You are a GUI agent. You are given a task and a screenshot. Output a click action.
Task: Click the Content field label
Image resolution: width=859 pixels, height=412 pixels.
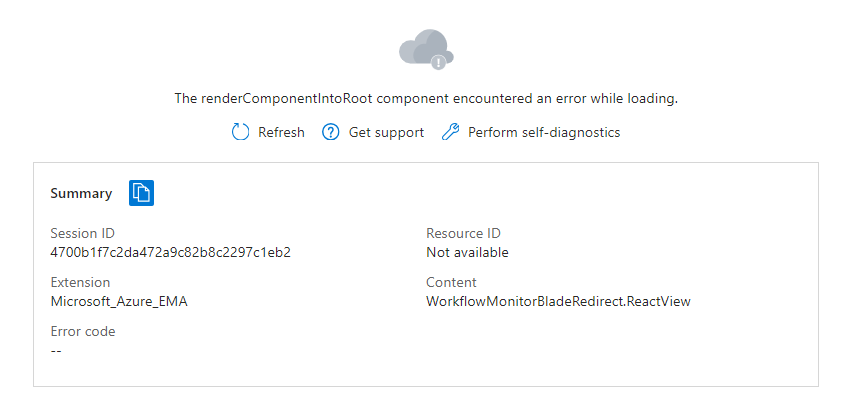451,282
